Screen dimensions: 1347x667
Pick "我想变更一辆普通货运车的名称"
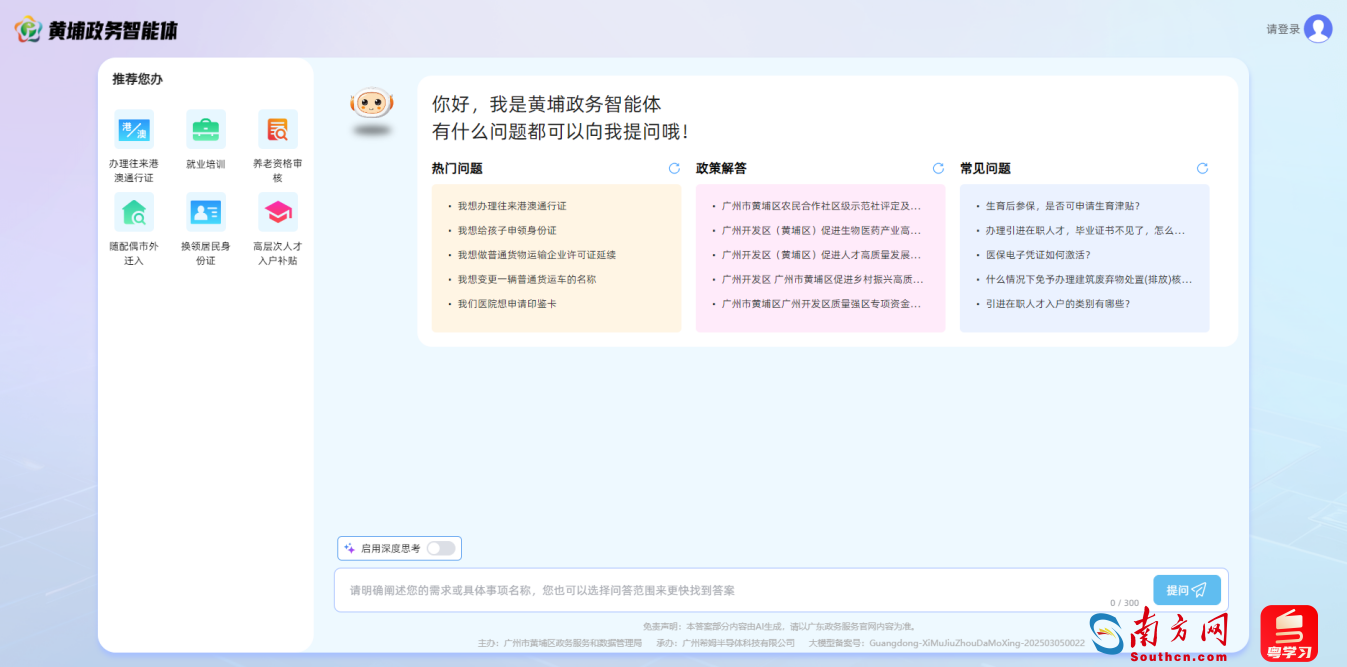click(527, 279)
